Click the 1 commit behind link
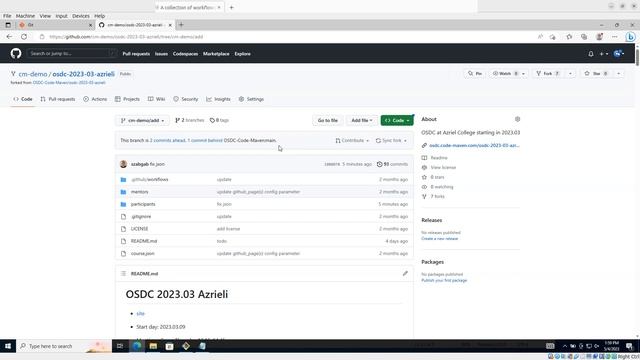The width and height of the screenshot is (640, 360). 205,140
